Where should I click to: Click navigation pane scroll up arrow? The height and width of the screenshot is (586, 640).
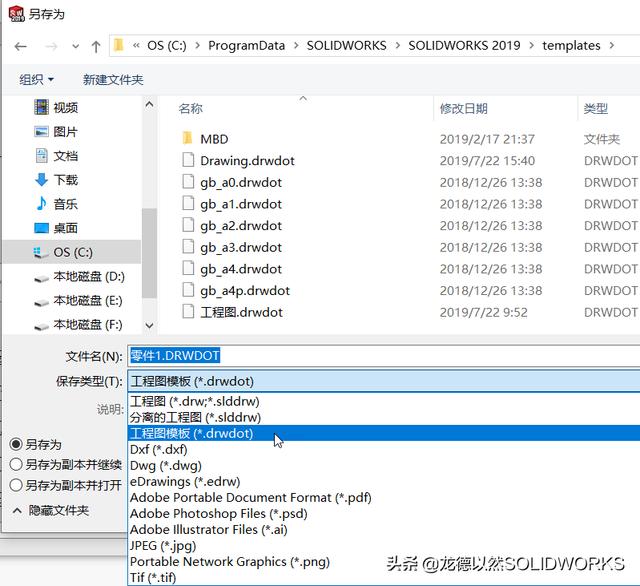tap(149, 105)
